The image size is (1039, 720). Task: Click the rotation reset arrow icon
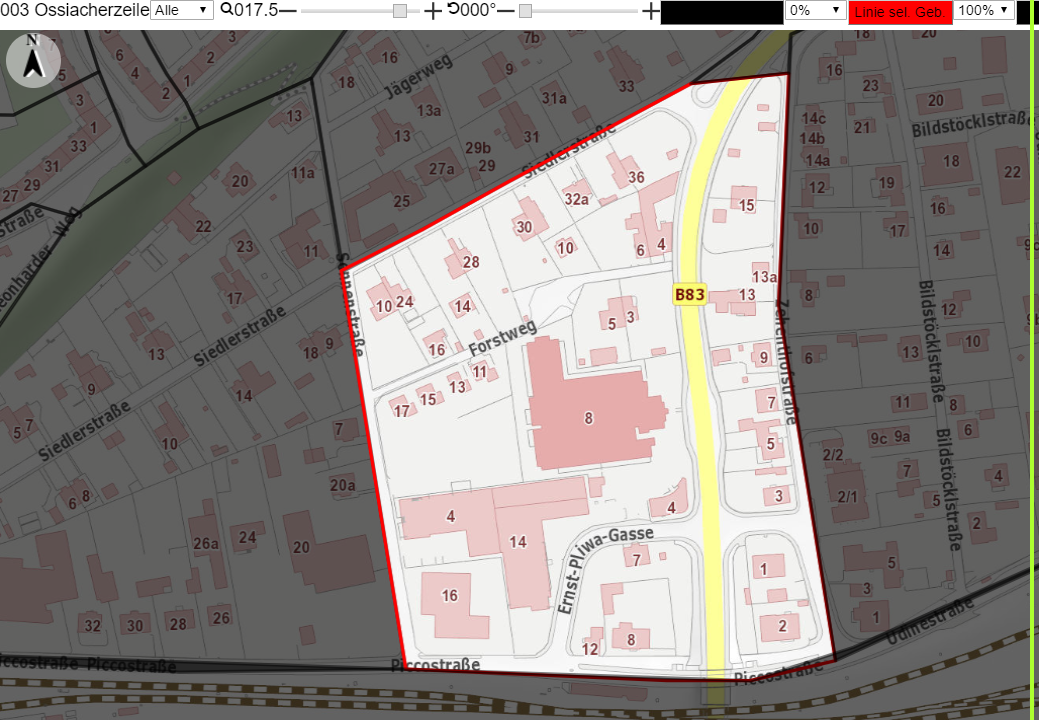point(453,9)
